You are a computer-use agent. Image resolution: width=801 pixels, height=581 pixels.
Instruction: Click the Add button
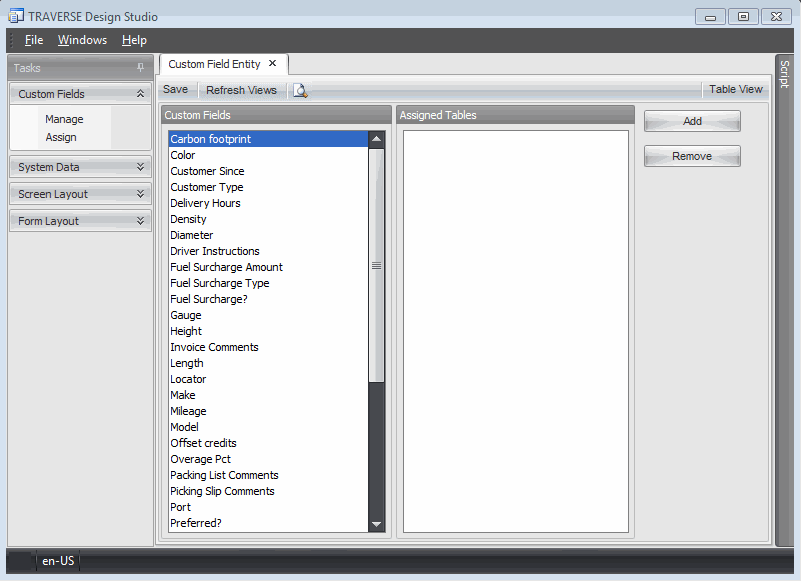click(x=692, y=121)
